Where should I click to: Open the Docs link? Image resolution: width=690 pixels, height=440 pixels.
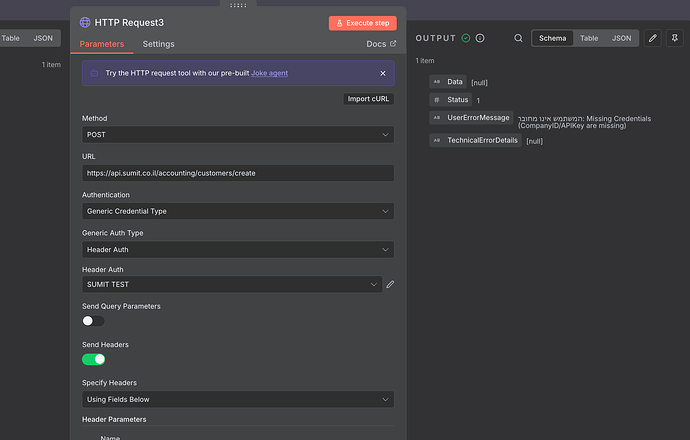381,44
